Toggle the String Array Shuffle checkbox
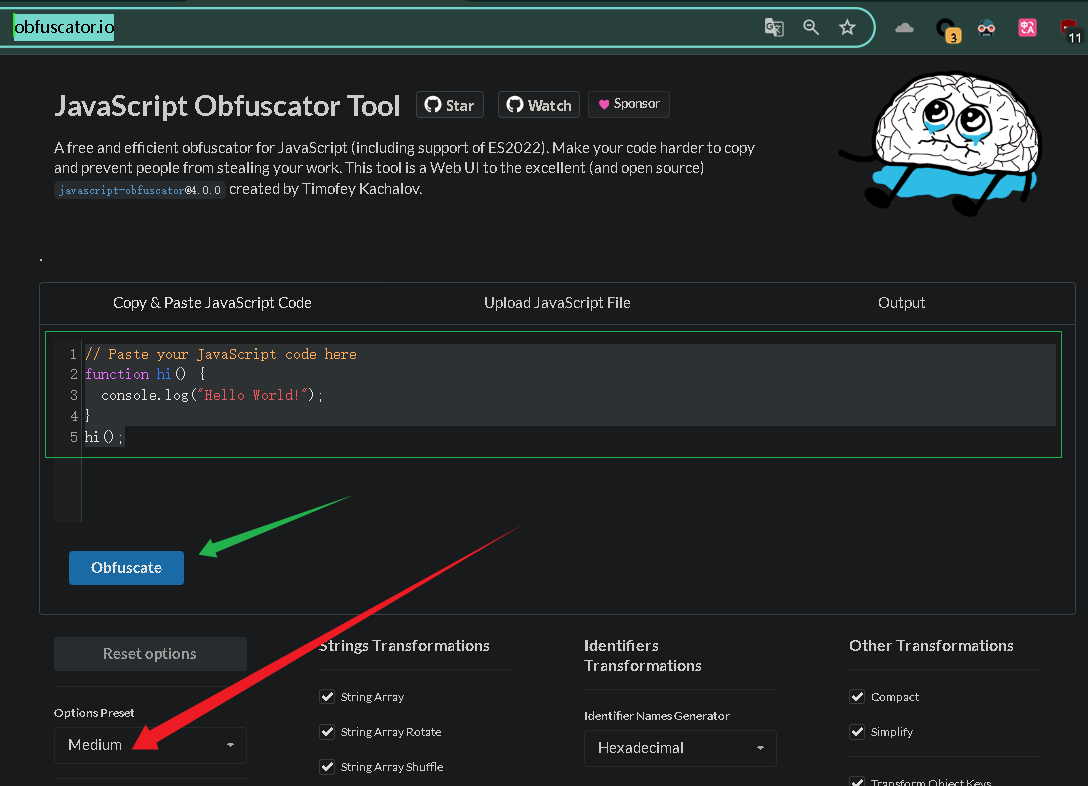 [327, 767]
